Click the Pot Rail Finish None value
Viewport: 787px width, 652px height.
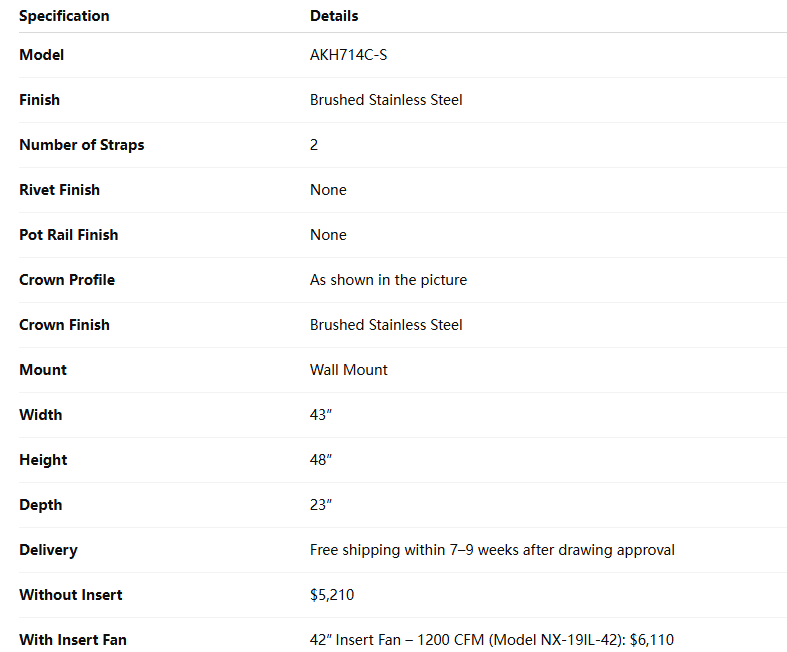[x=328, y=235]
